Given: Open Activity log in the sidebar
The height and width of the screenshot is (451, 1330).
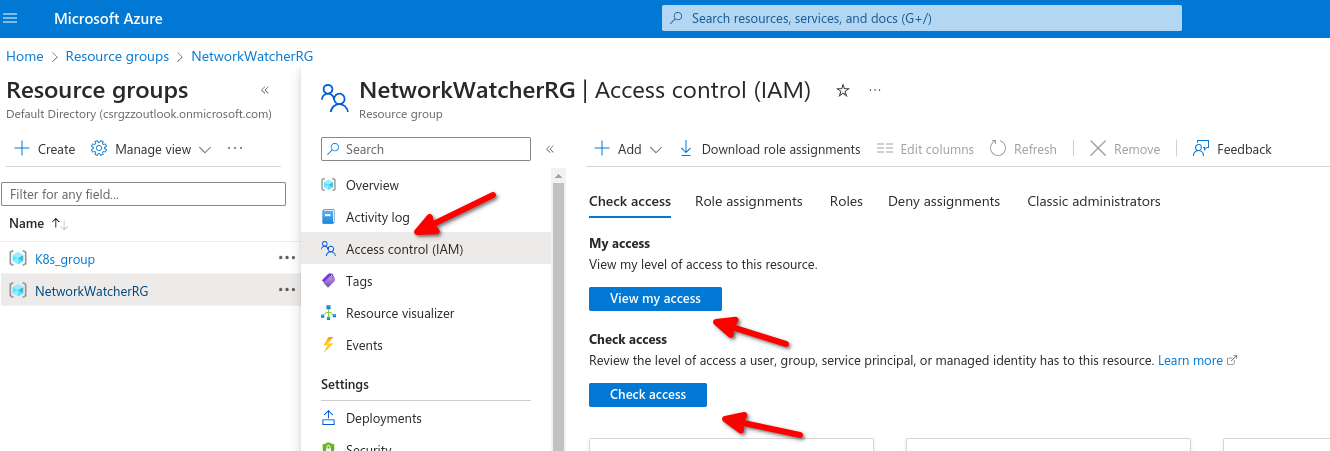Looking at the screenshot, I should [377, 217].
